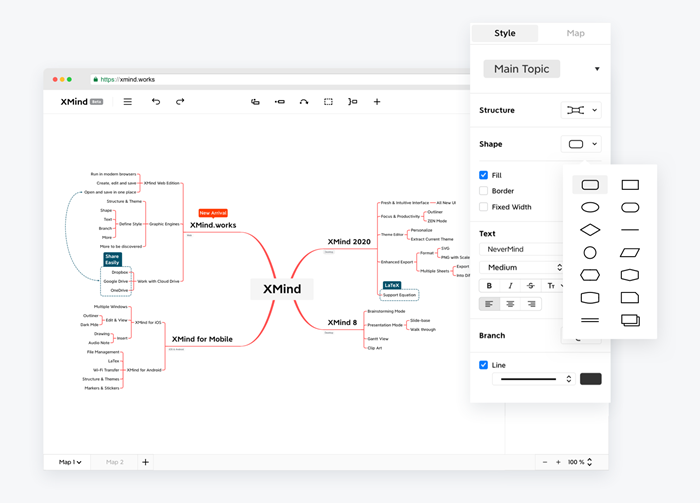Screen dimensions: 700x503
Task: Add a summary bracket from the toolbar
Action: coord(353,102)
